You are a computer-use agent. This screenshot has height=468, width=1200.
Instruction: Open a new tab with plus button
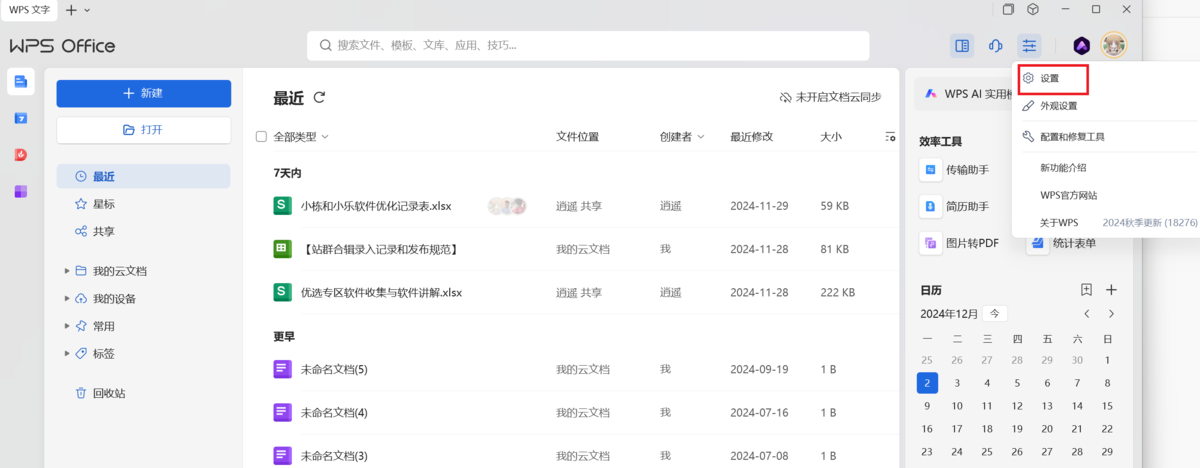click(x=70, y=10)
